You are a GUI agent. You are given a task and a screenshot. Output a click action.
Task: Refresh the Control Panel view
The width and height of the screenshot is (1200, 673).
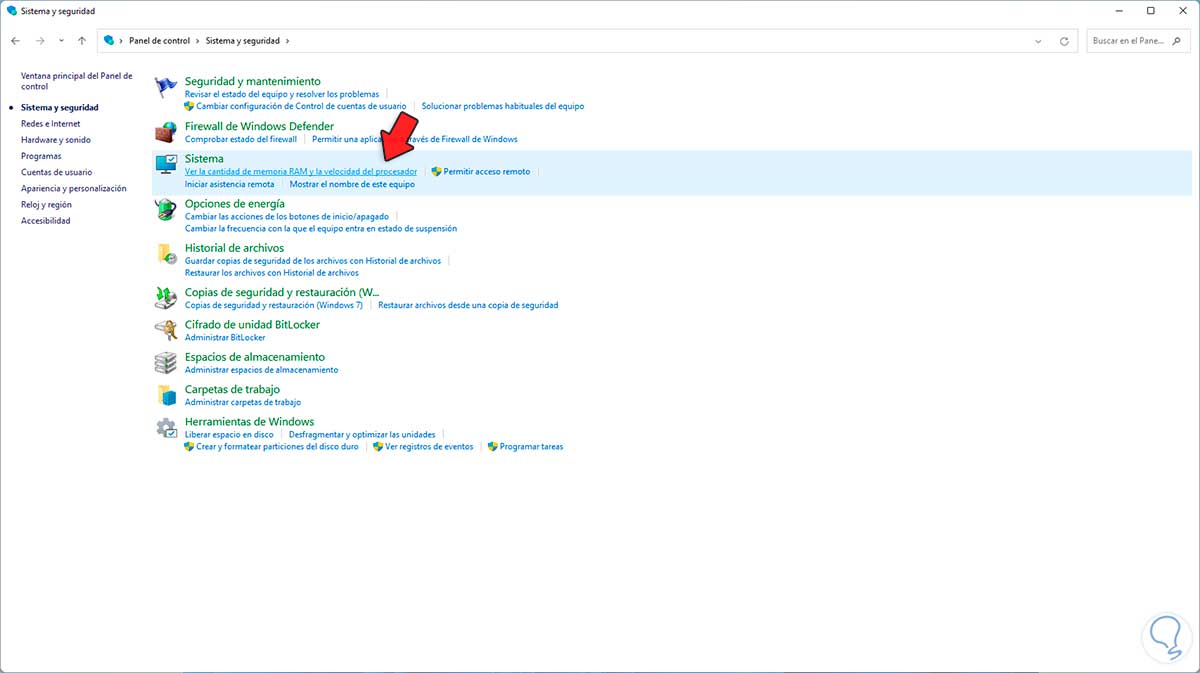coord(1065,41)
